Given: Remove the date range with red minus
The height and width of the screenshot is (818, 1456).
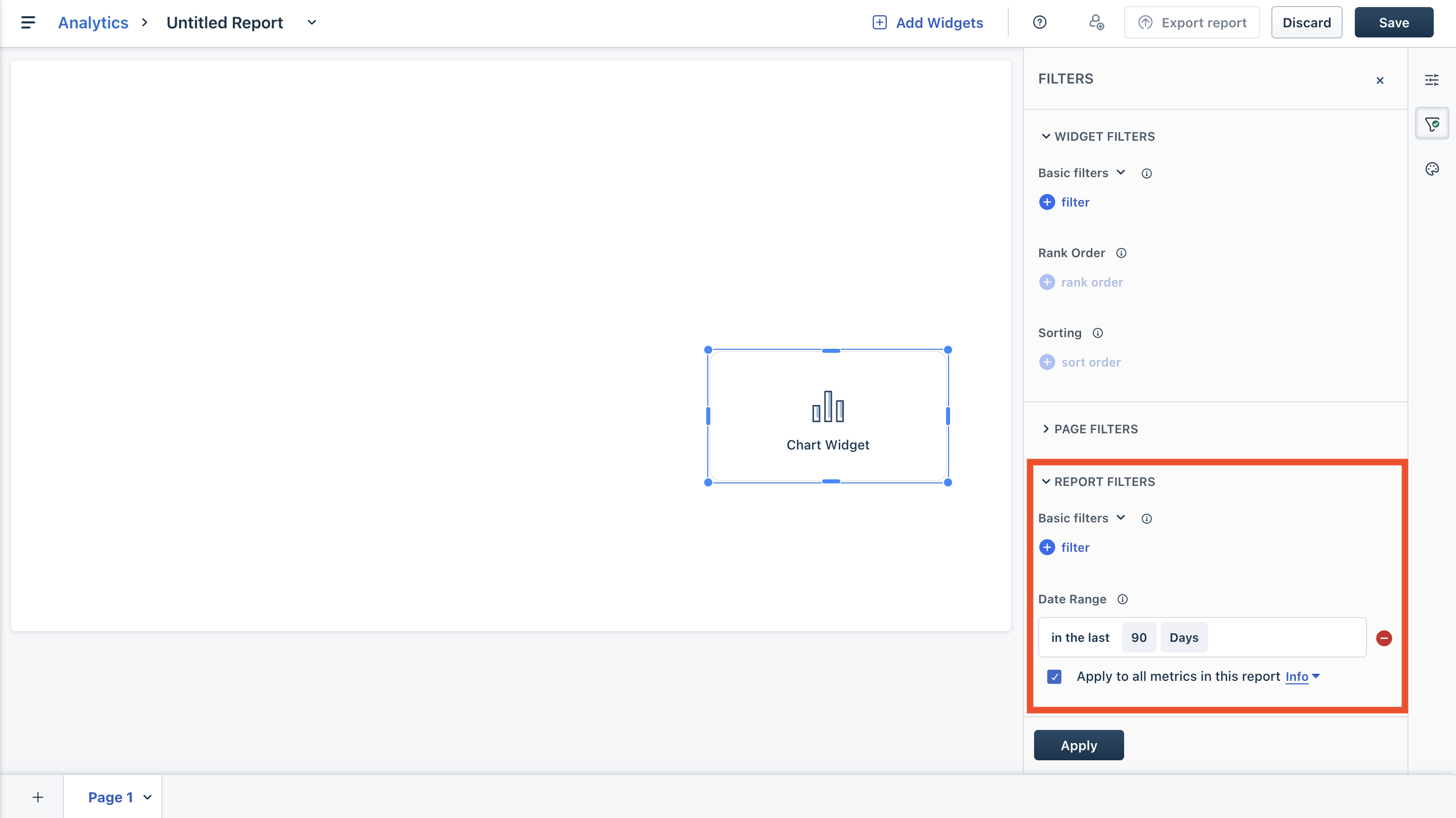Looking at the screenshot, I should [1384, 638].
